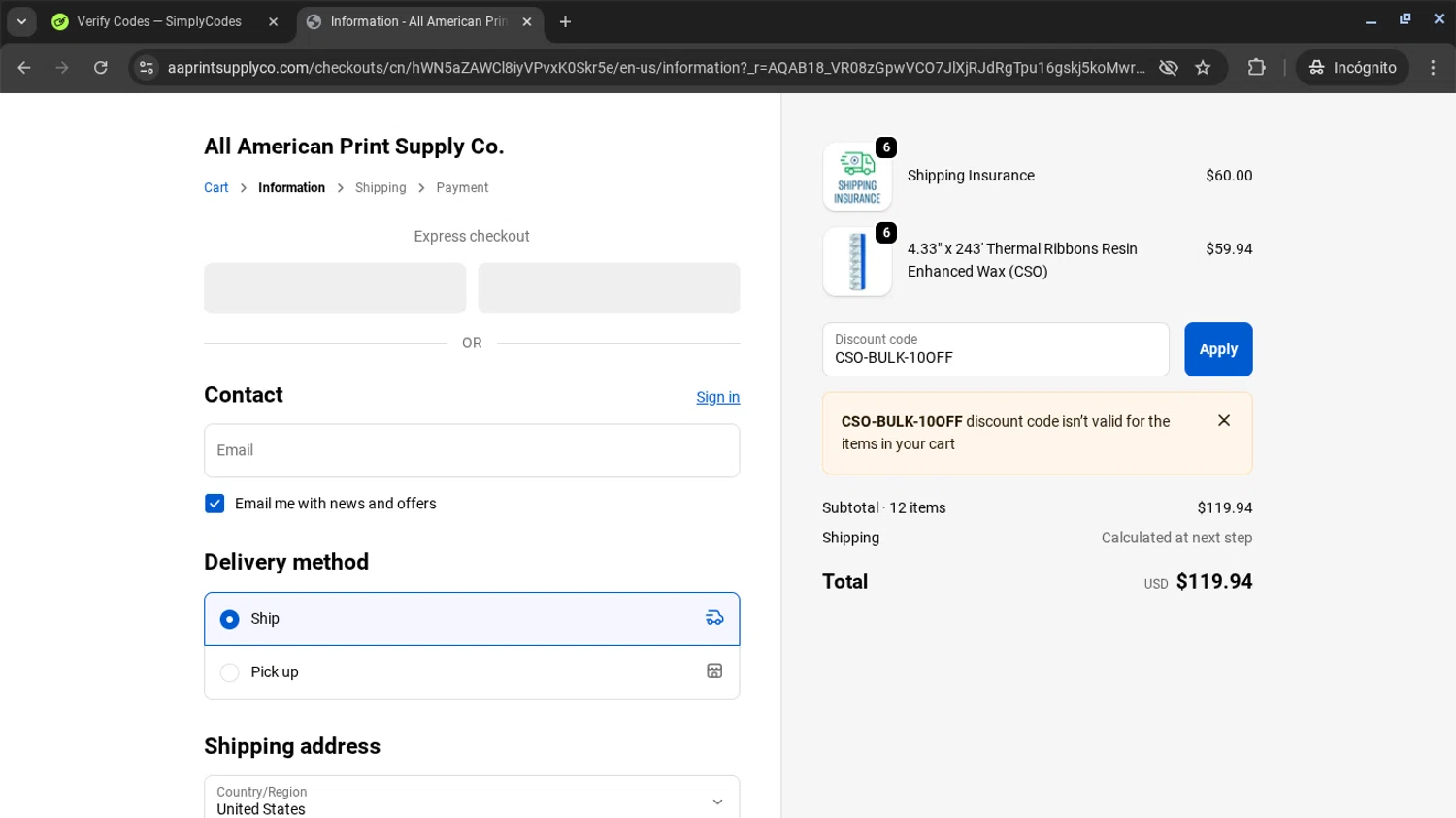Click the browser forward arrow
Image resolution: width=1456 pixels, height=818 pixels.
[62, 68]
